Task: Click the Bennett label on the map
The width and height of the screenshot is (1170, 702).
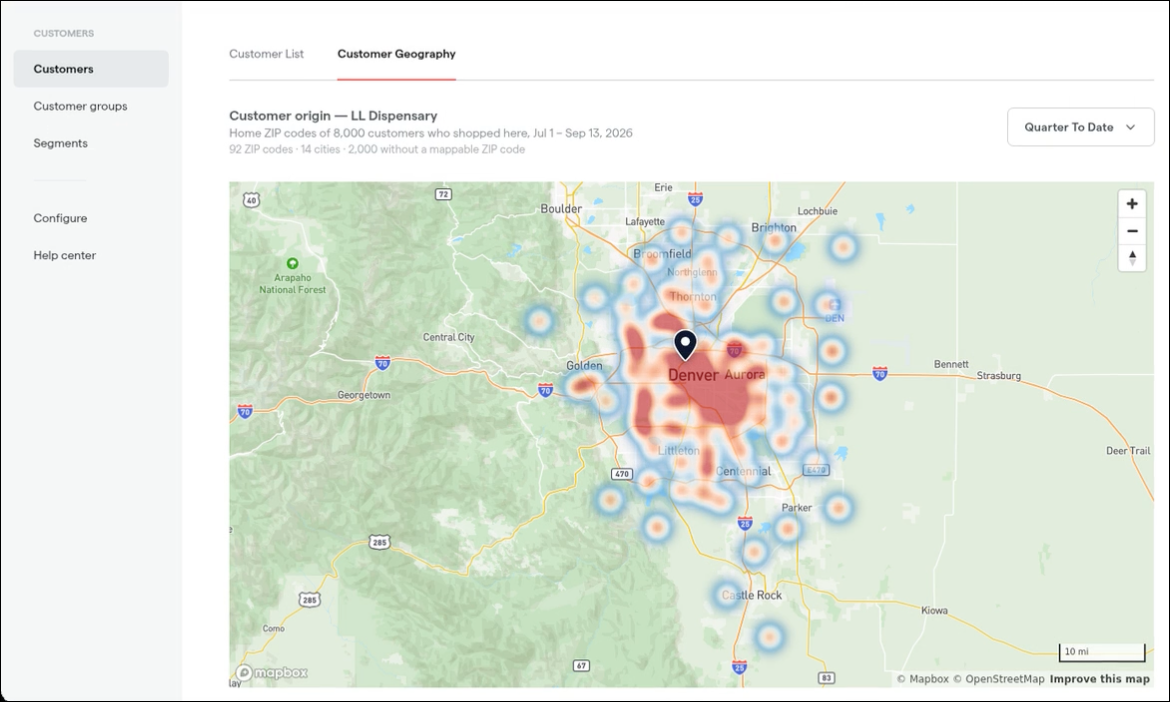Action: [951, 364]
